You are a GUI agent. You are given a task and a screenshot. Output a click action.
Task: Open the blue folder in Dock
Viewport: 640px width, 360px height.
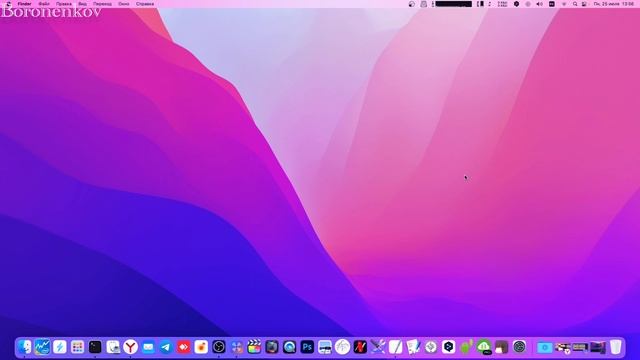point(544,347)
